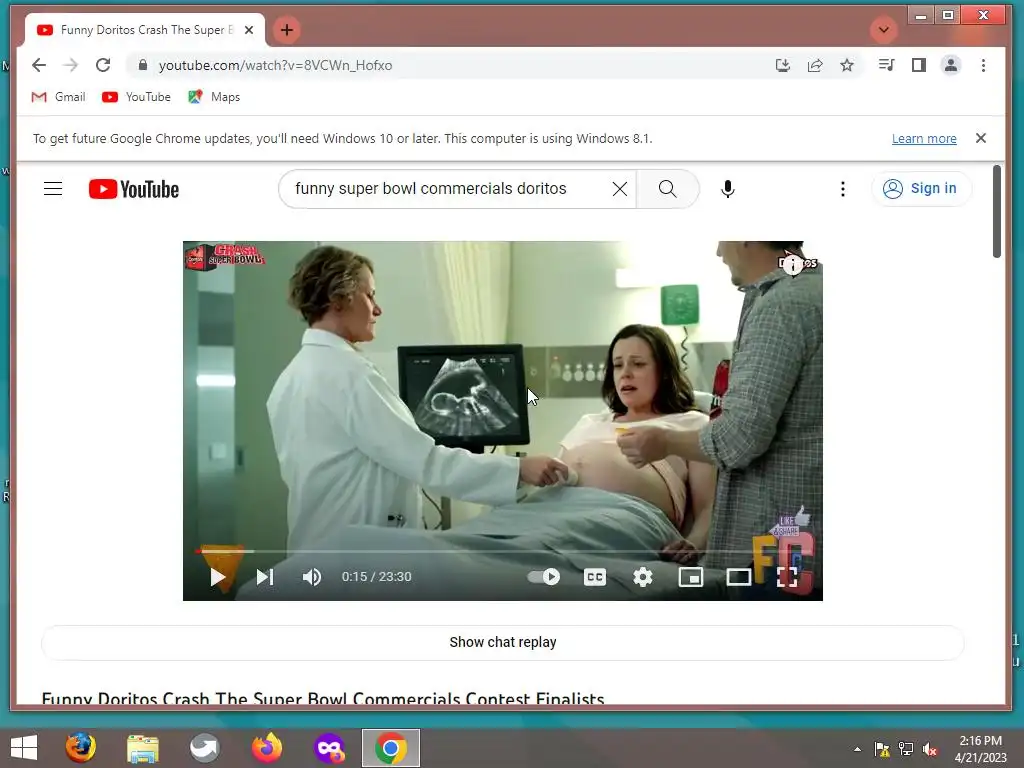Expand the tab search dropdown

click(x=884, y=30)
